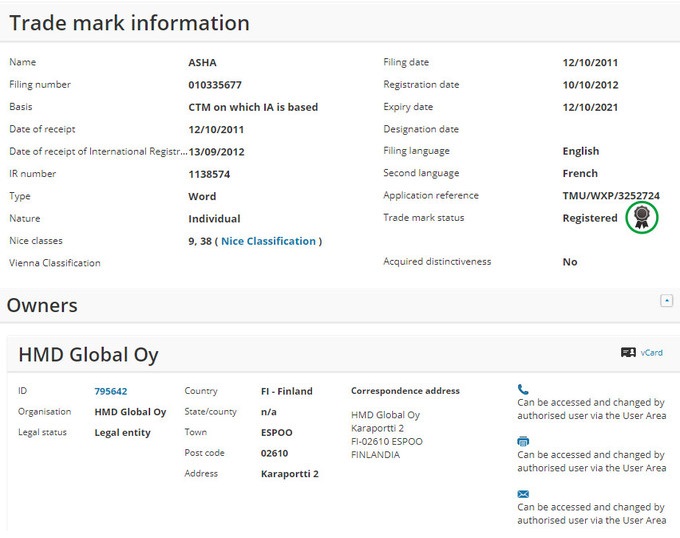This screenshot has width=680, height=538.
Task: Download the vCard link for HMD Global Oy
Action: click(x=651, y=352)
